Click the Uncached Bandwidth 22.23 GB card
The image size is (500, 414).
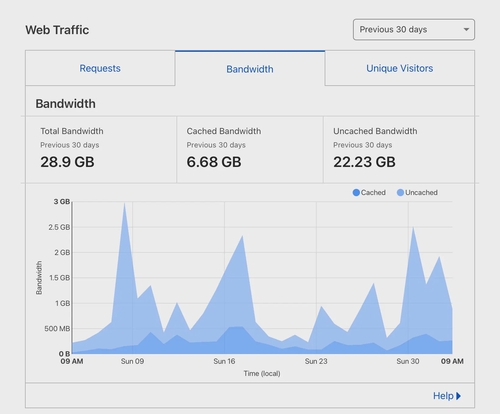coord(399,150)
